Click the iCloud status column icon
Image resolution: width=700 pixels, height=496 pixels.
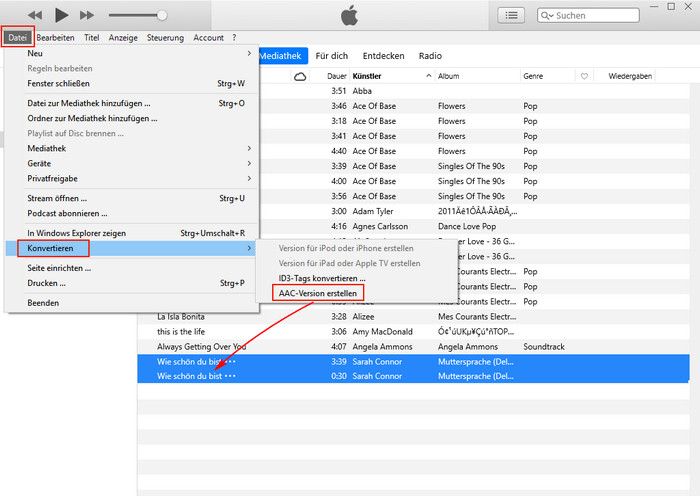coord(300,76)
